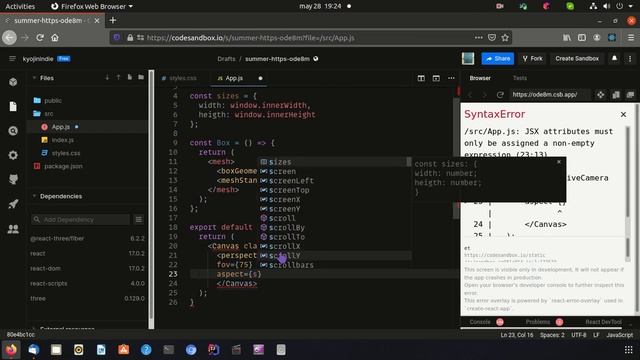Bookmark this page with the star
This screenshot has width=640, height=360.
pyautogui.click(x=505, y=38)
